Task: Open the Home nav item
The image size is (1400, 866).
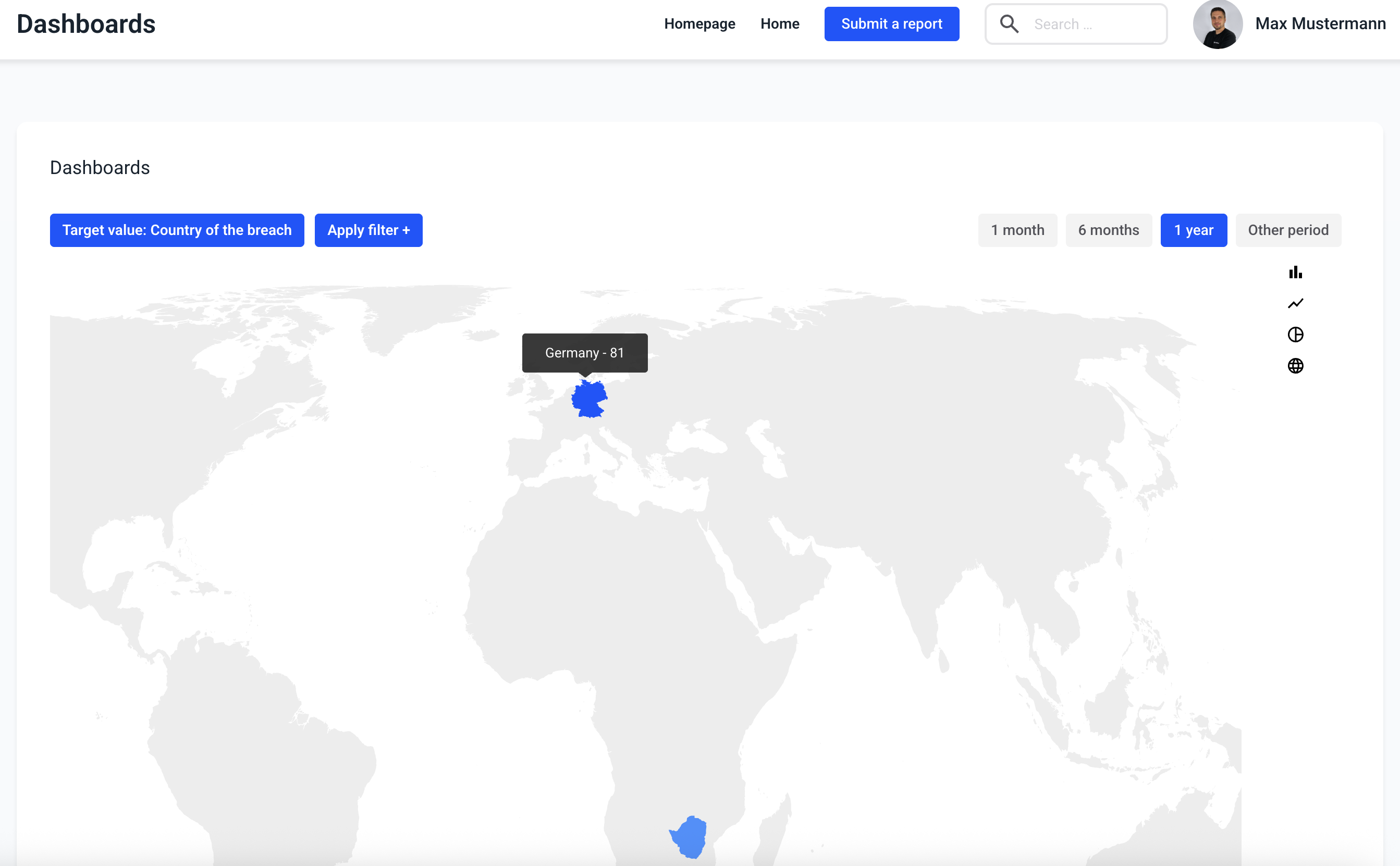Action: [x=780, y=24]
